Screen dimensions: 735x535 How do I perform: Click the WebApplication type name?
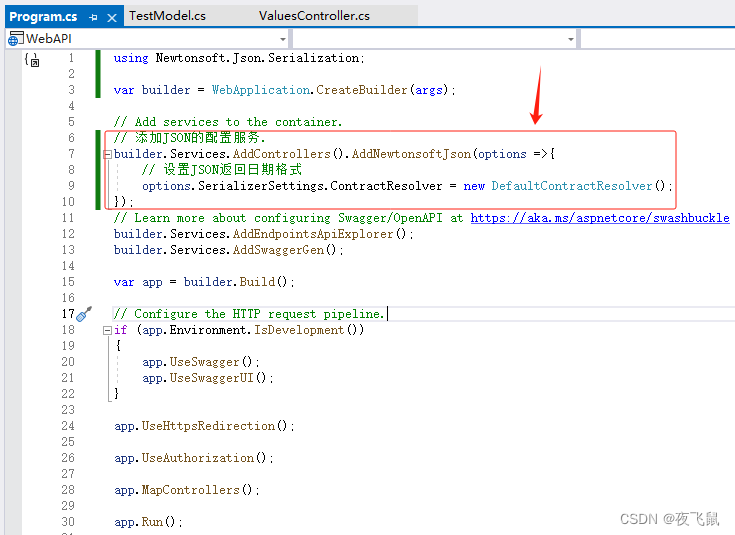click(x=261, y=90)
